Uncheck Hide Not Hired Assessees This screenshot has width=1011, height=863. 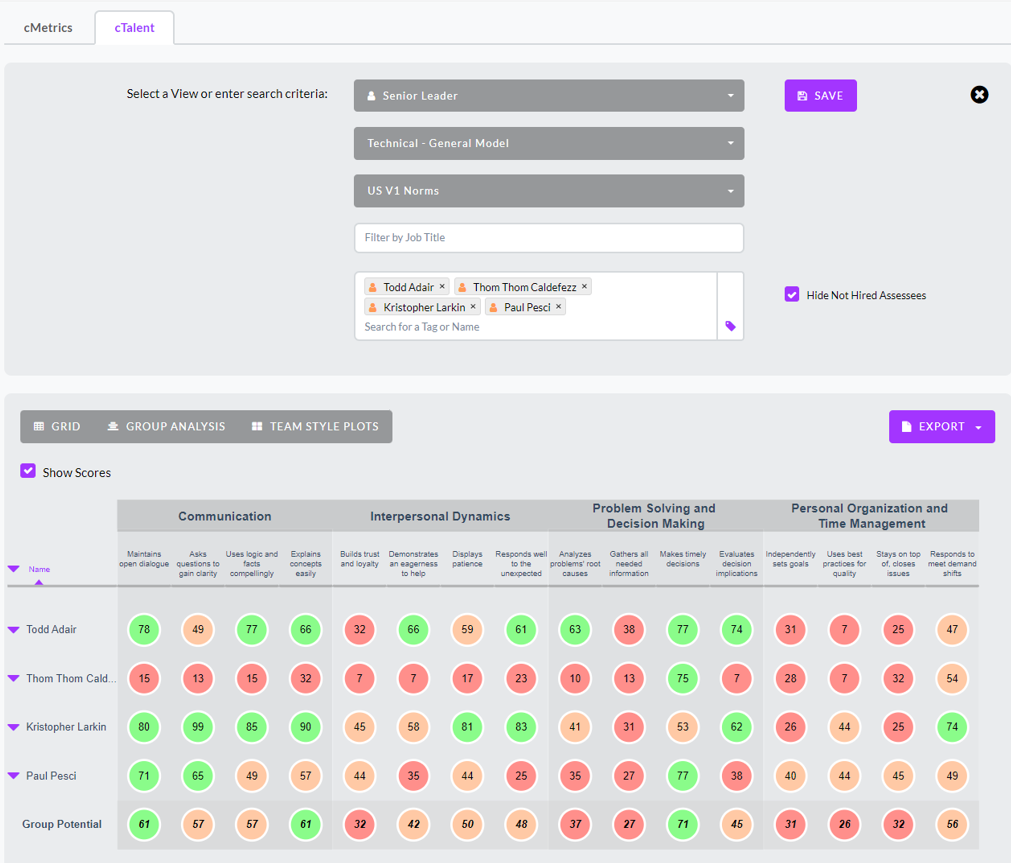792,294
